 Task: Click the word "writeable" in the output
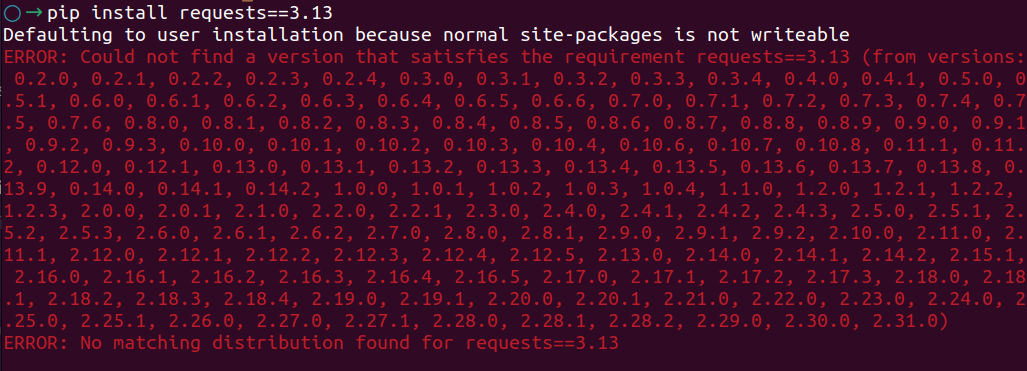801,35
